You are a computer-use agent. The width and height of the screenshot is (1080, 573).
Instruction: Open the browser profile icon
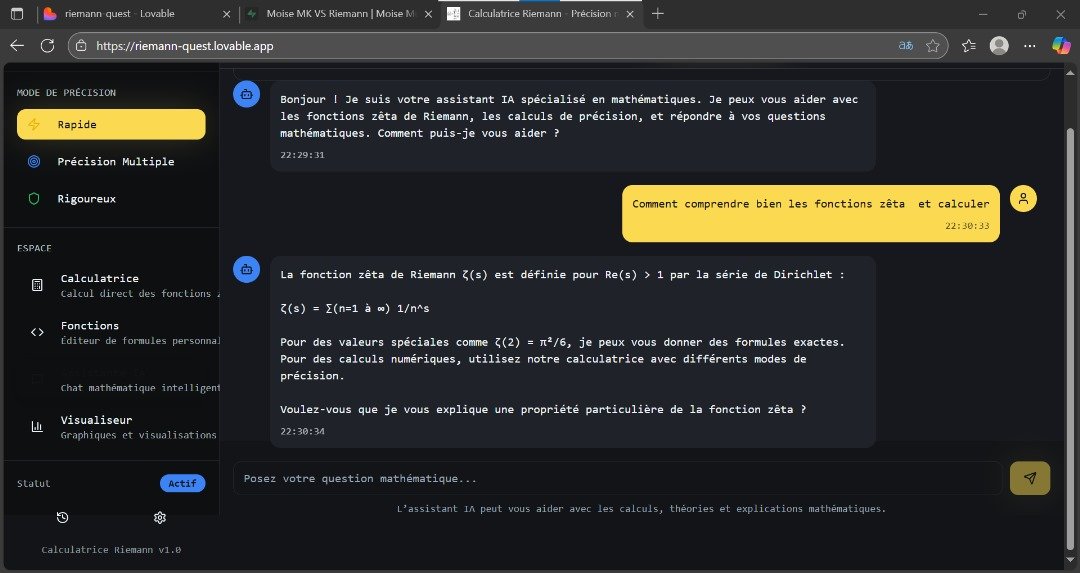999,45
